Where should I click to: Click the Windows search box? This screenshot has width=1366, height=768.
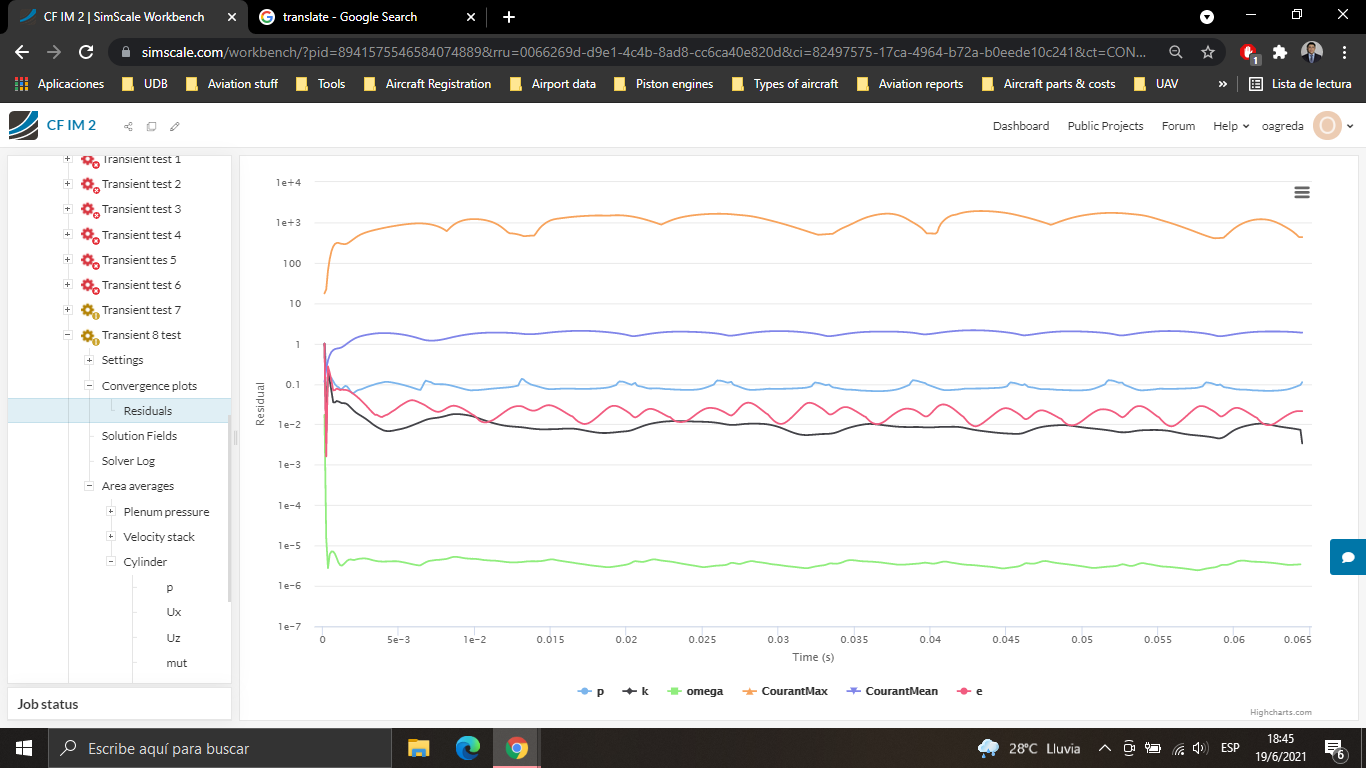pos(220,748)
